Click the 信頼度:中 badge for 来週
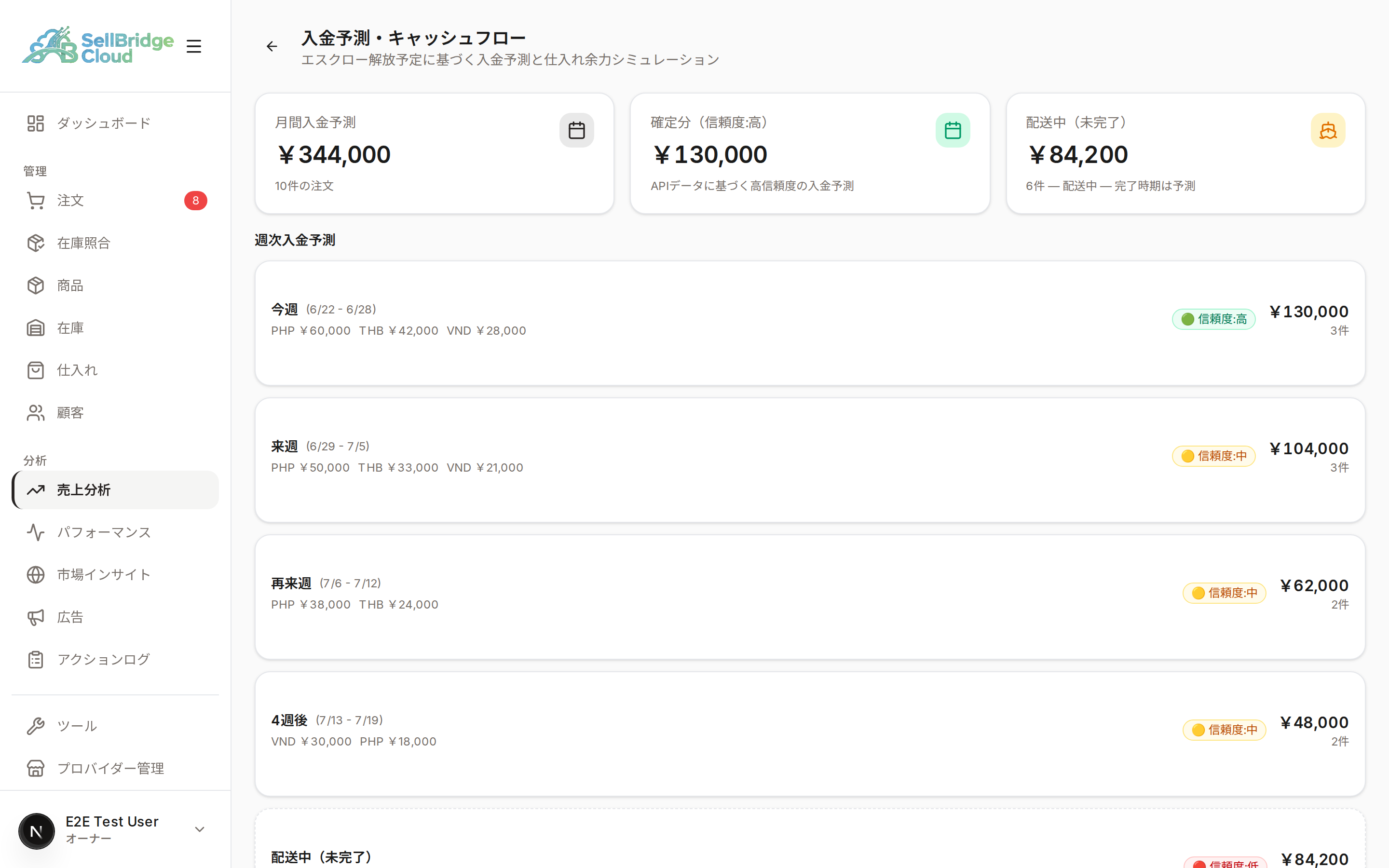This screenshot has height=868, width=1389. 1213,456
